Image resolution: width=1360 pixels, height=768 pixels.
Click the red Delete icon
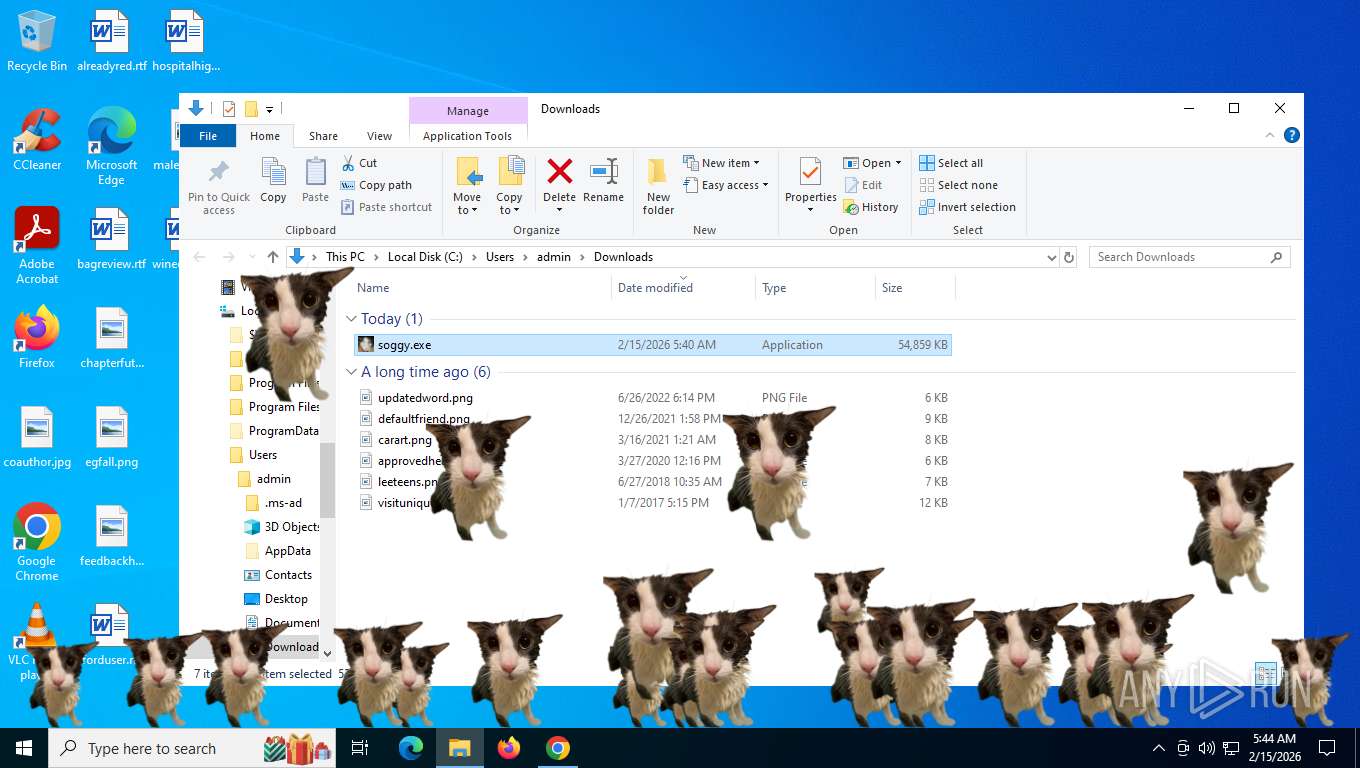click(x=559, y=171)
